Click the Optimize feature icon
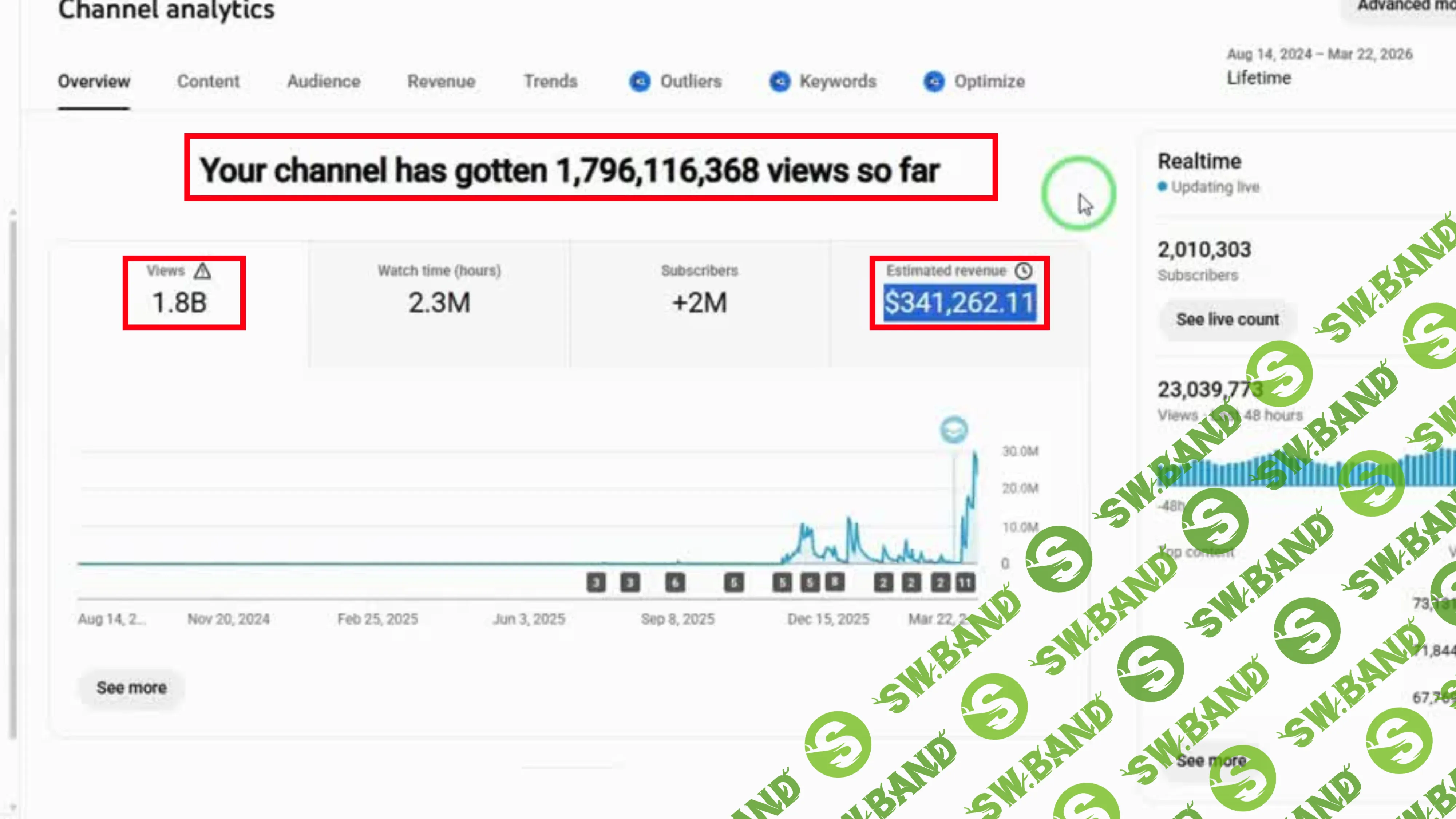The width and height of the screenshot is (1456, 819). tap(934, 82)
